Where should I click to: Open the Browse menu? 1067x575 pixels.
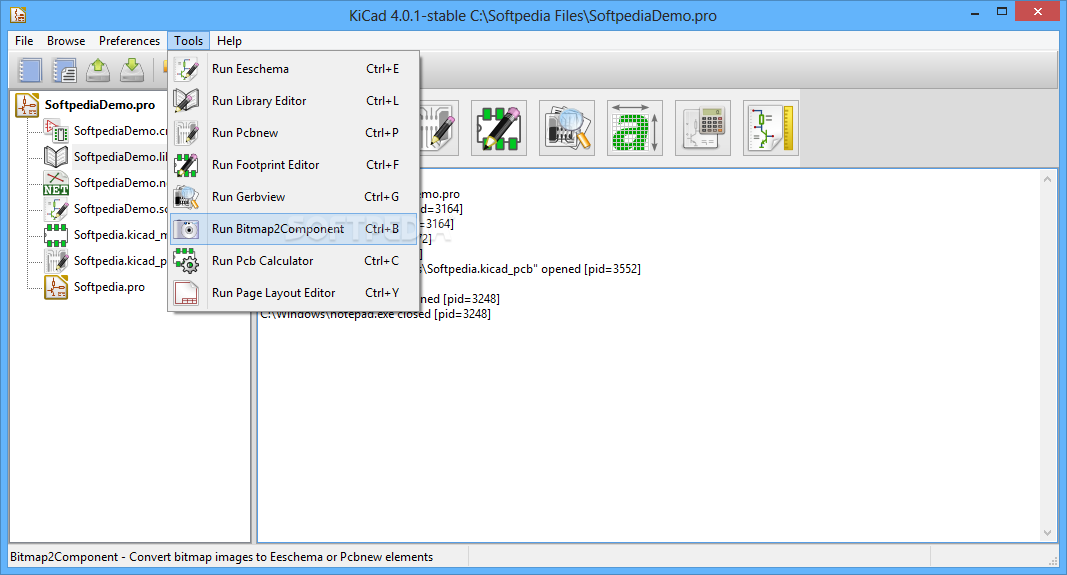pos(66,41)
